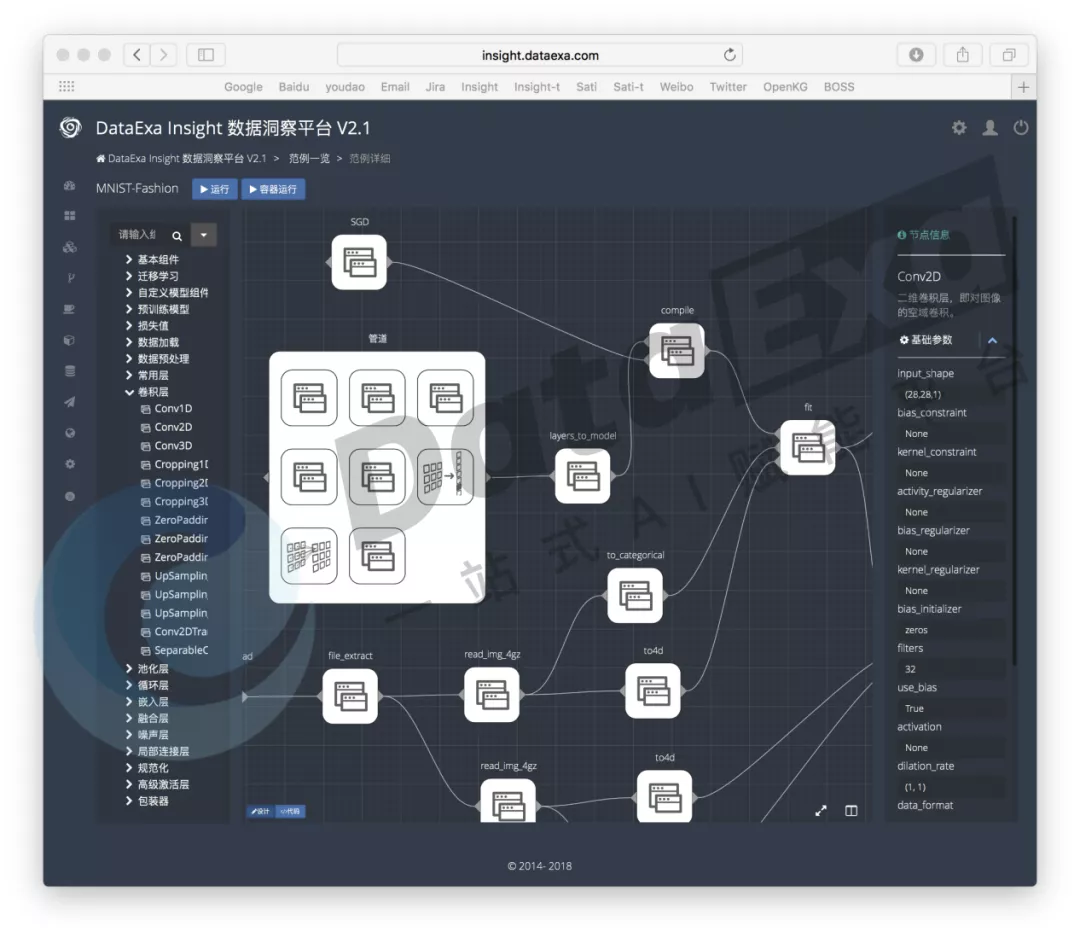Click the browser address bar
Image resolution: width=1080 pixels, height=938 pixels.
pos(540,55)
